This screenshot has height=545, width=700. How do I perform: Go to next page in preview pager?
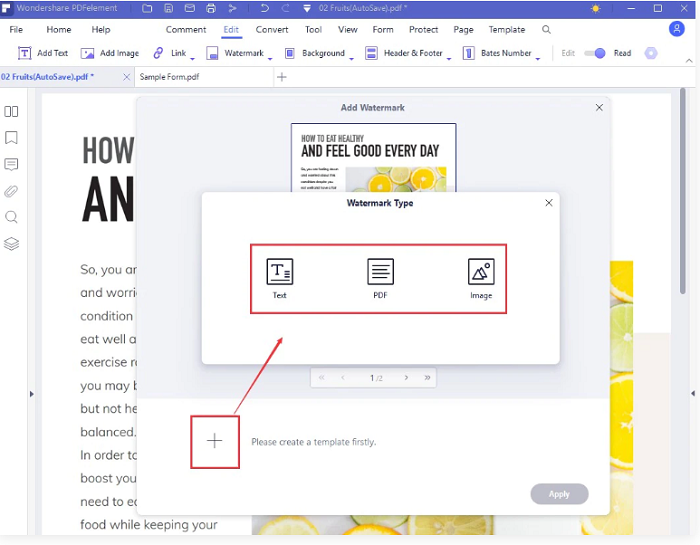(406, 378)
